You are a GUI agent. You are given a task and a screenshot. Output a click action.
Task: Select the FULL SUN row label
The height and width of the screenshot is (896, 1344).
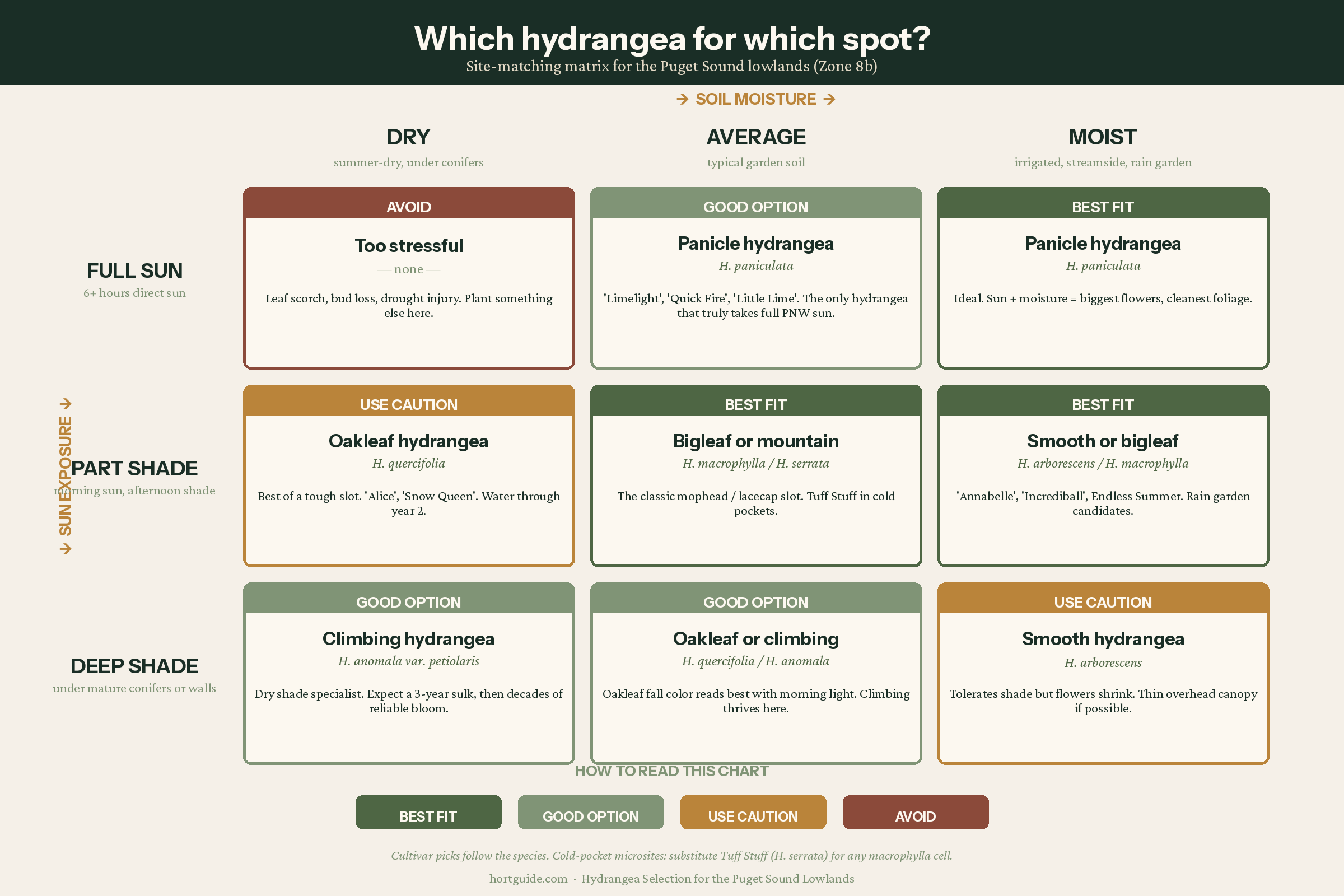pos(134,271)
